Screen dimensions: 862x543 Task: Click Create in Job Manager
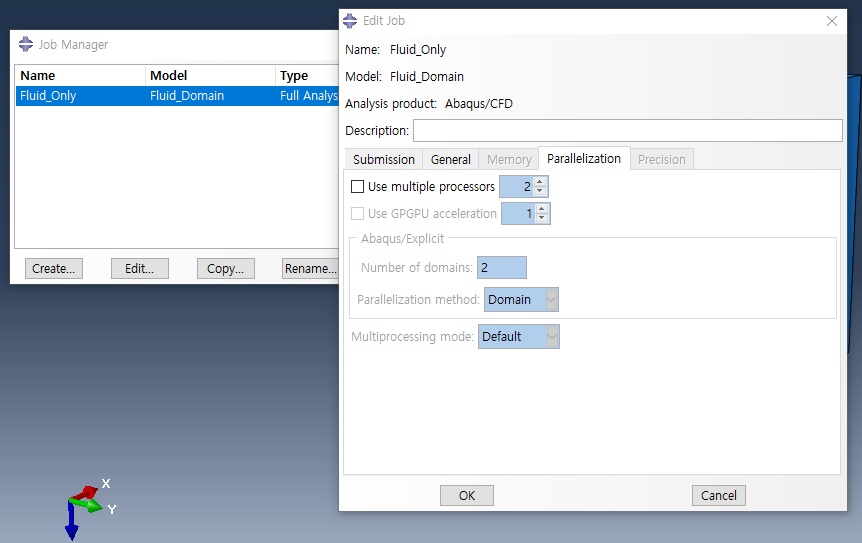[53, 268]
